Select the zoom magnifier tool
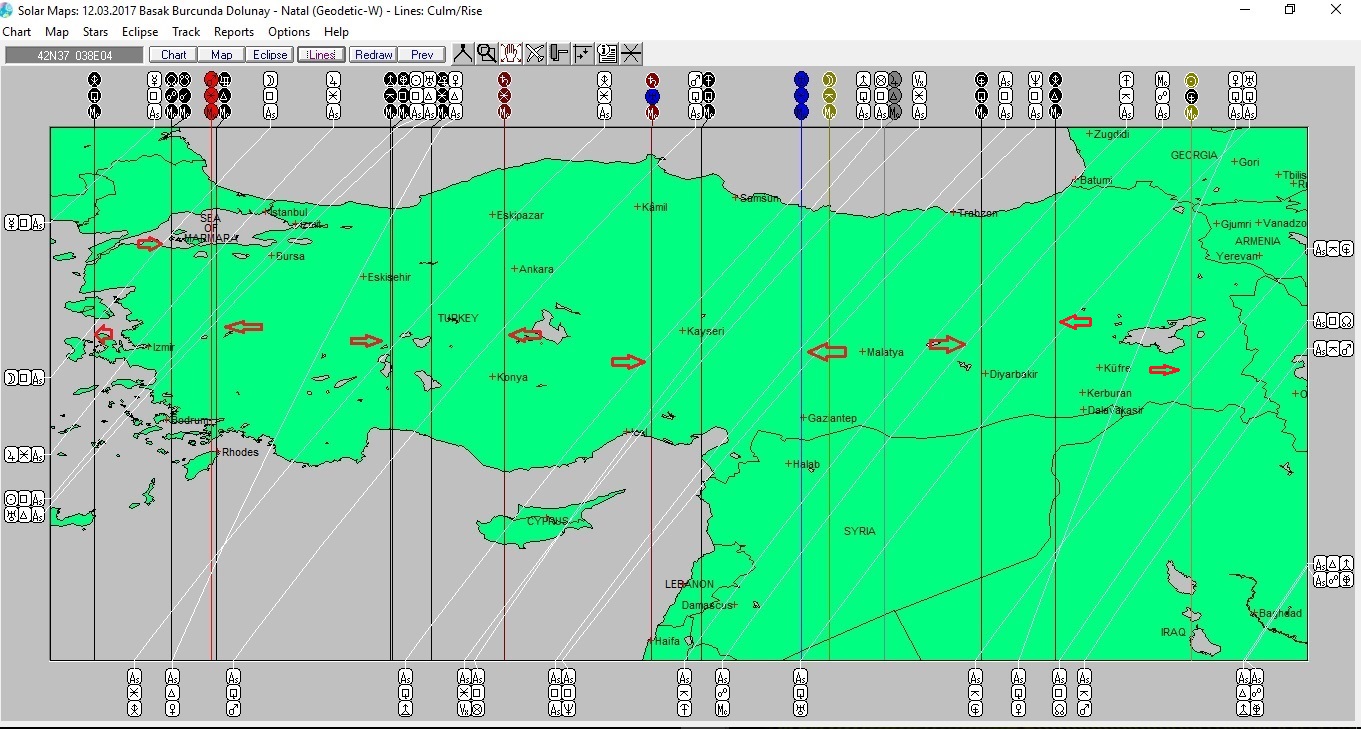 pyautogui.click(x=486, y=52)
